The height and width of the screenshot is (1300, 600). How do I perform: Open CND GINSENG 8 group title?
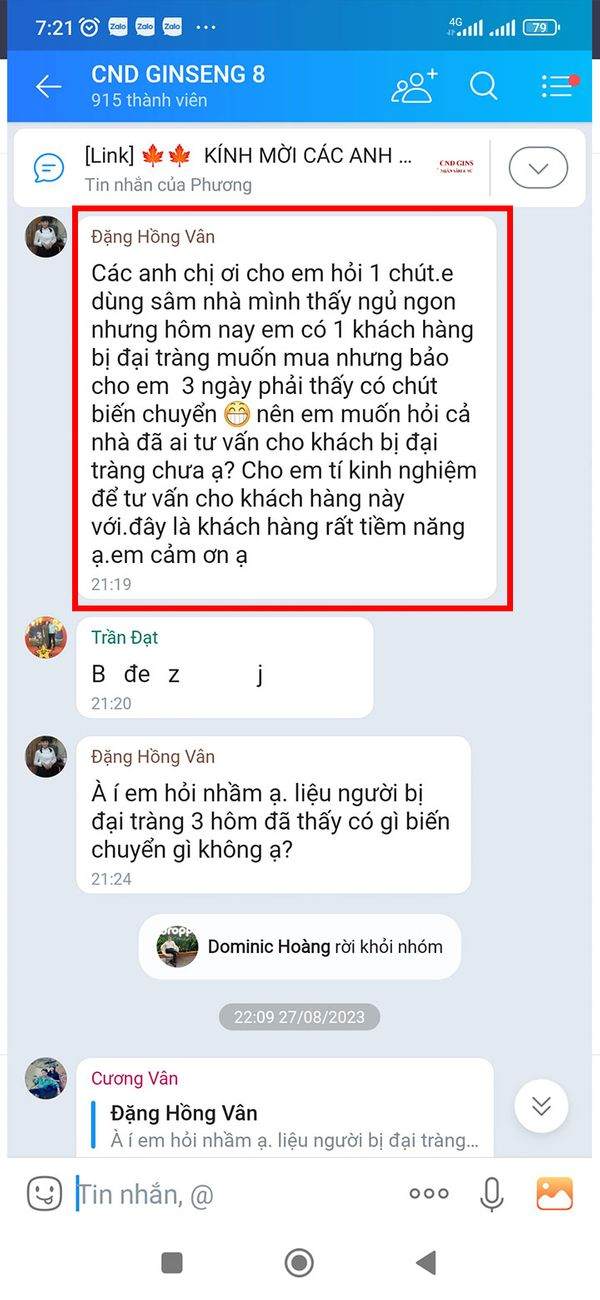coord(178,74)
